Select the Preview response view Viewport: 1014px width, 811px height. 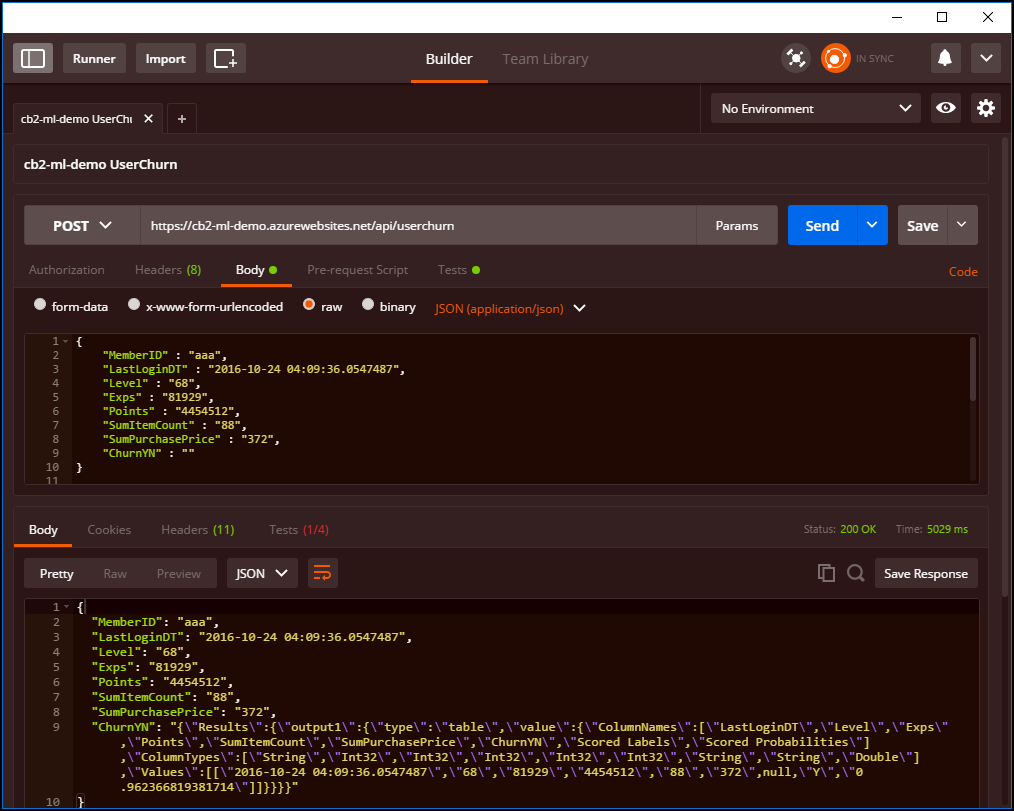pos(178,573)
